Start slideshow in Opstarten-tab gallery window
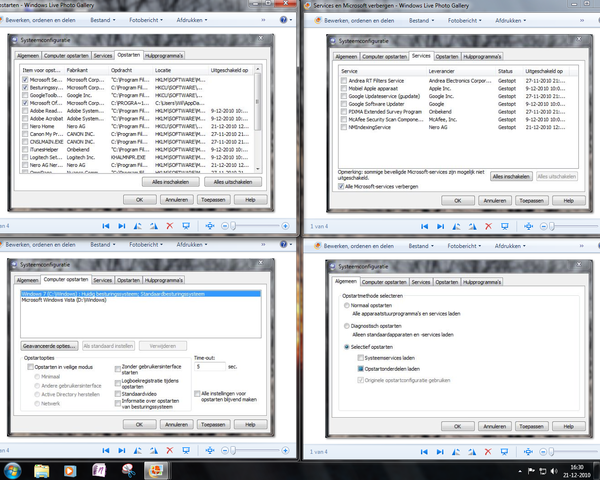 tap(186, 226)
